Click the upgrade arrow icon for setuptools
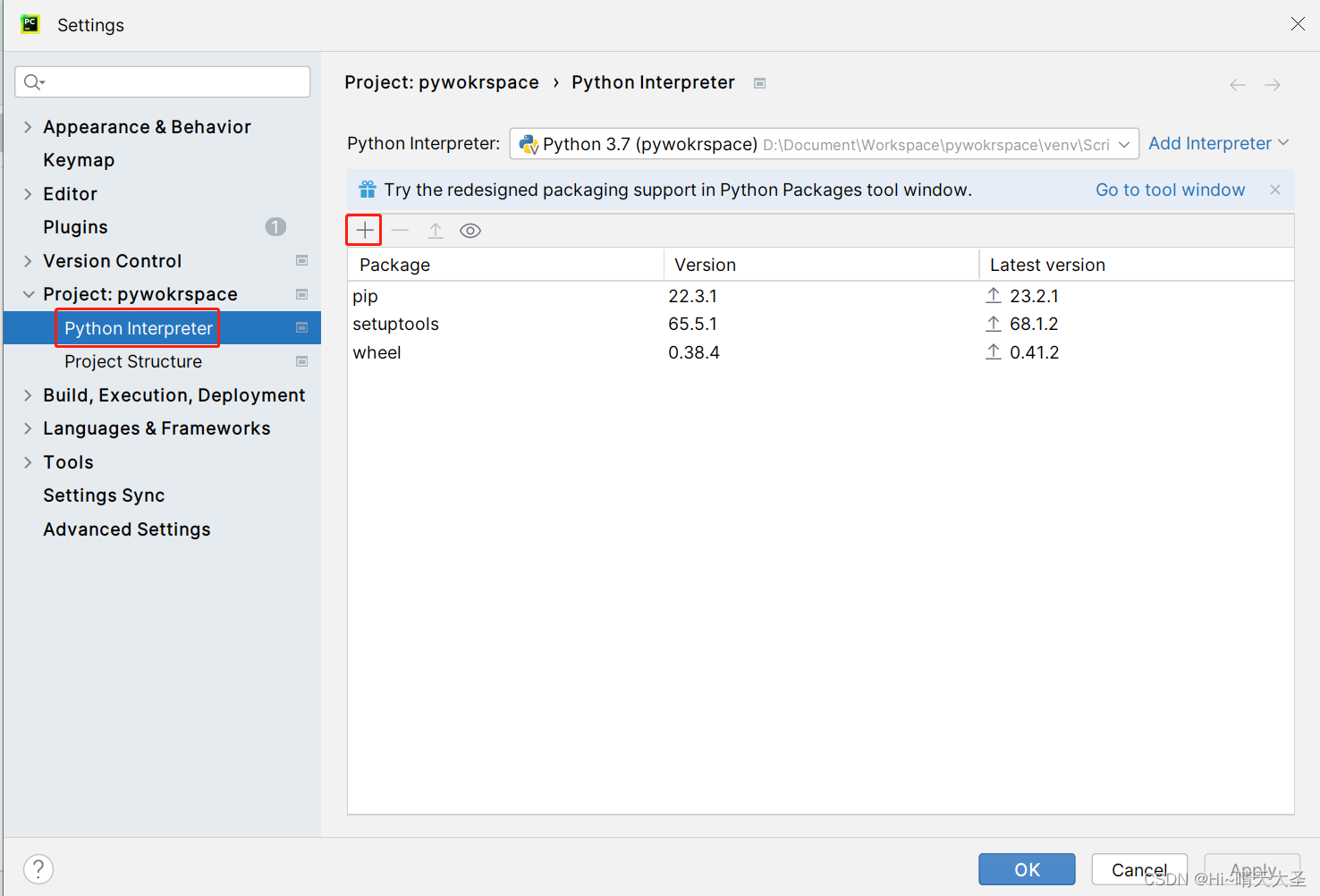 click(x=994, y=324)
